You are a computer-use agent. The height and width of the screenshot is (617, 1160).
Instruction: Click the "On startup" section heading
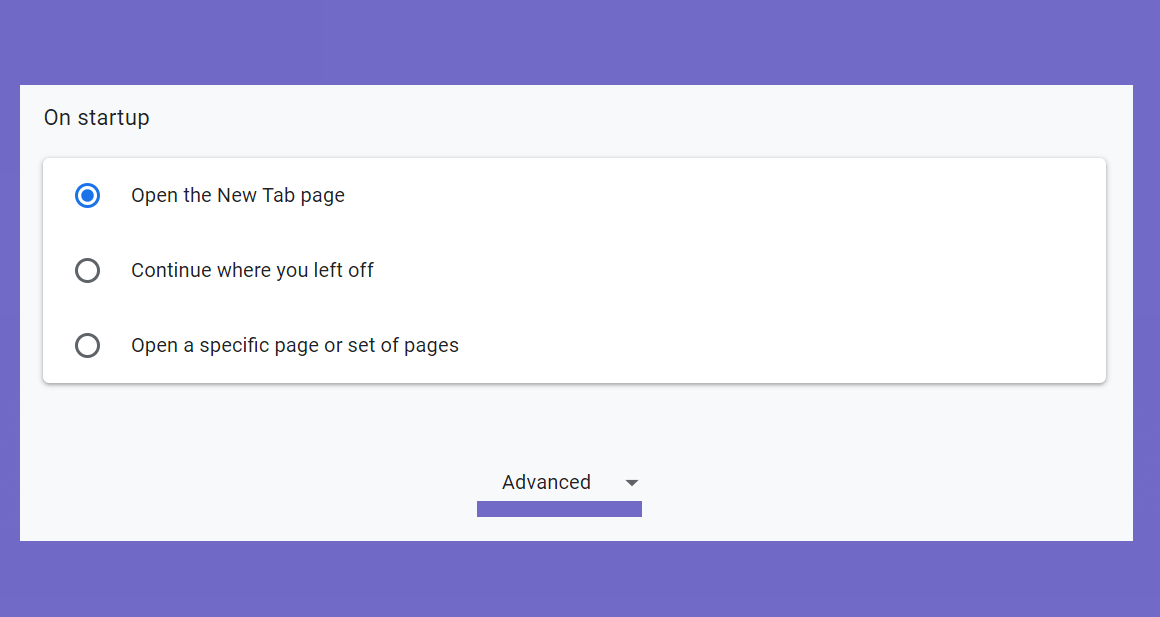tap(96, 118)
